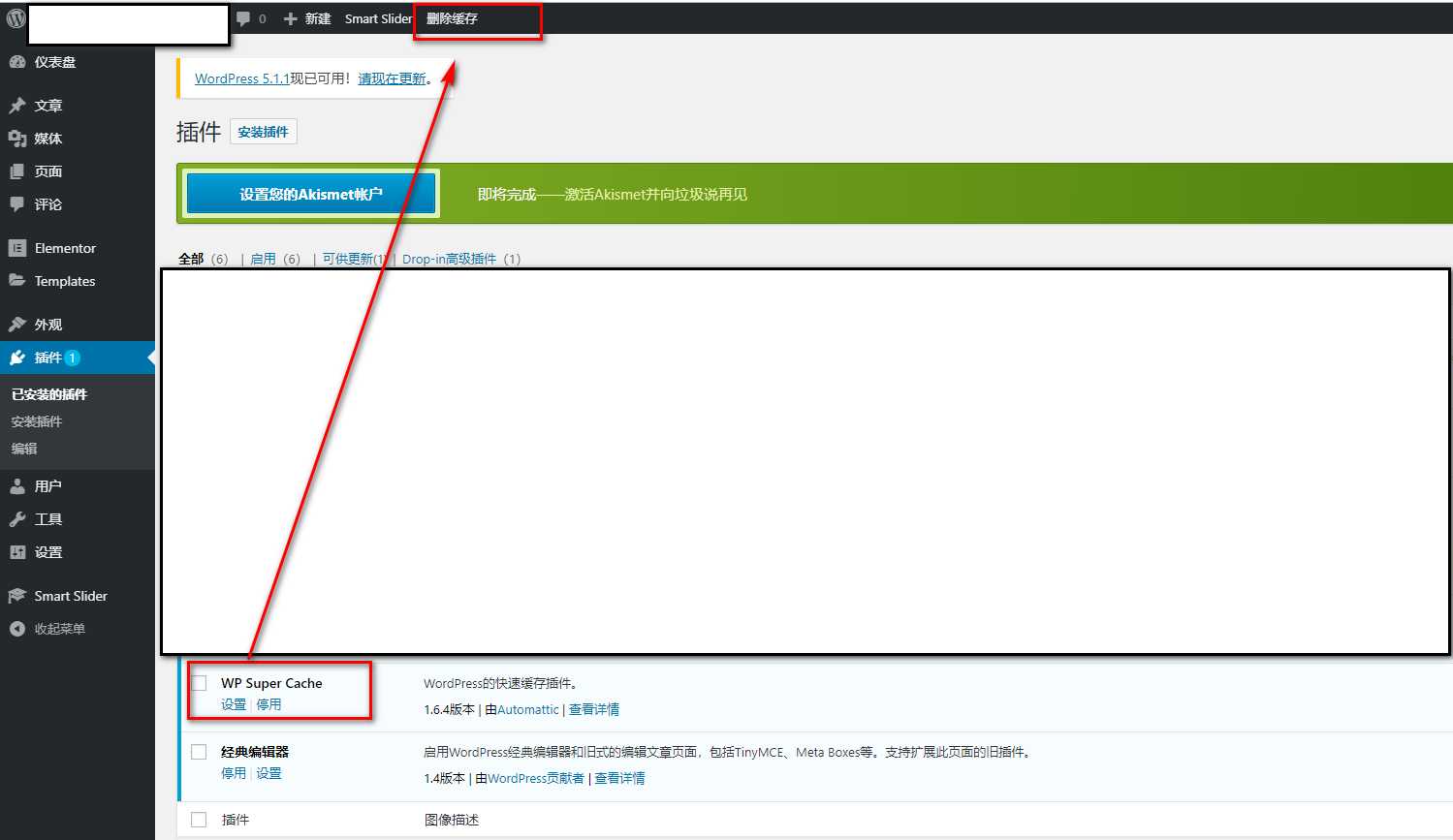Open 新建 menu in admin bar
1453x840 pixels.
coord(307,18)
